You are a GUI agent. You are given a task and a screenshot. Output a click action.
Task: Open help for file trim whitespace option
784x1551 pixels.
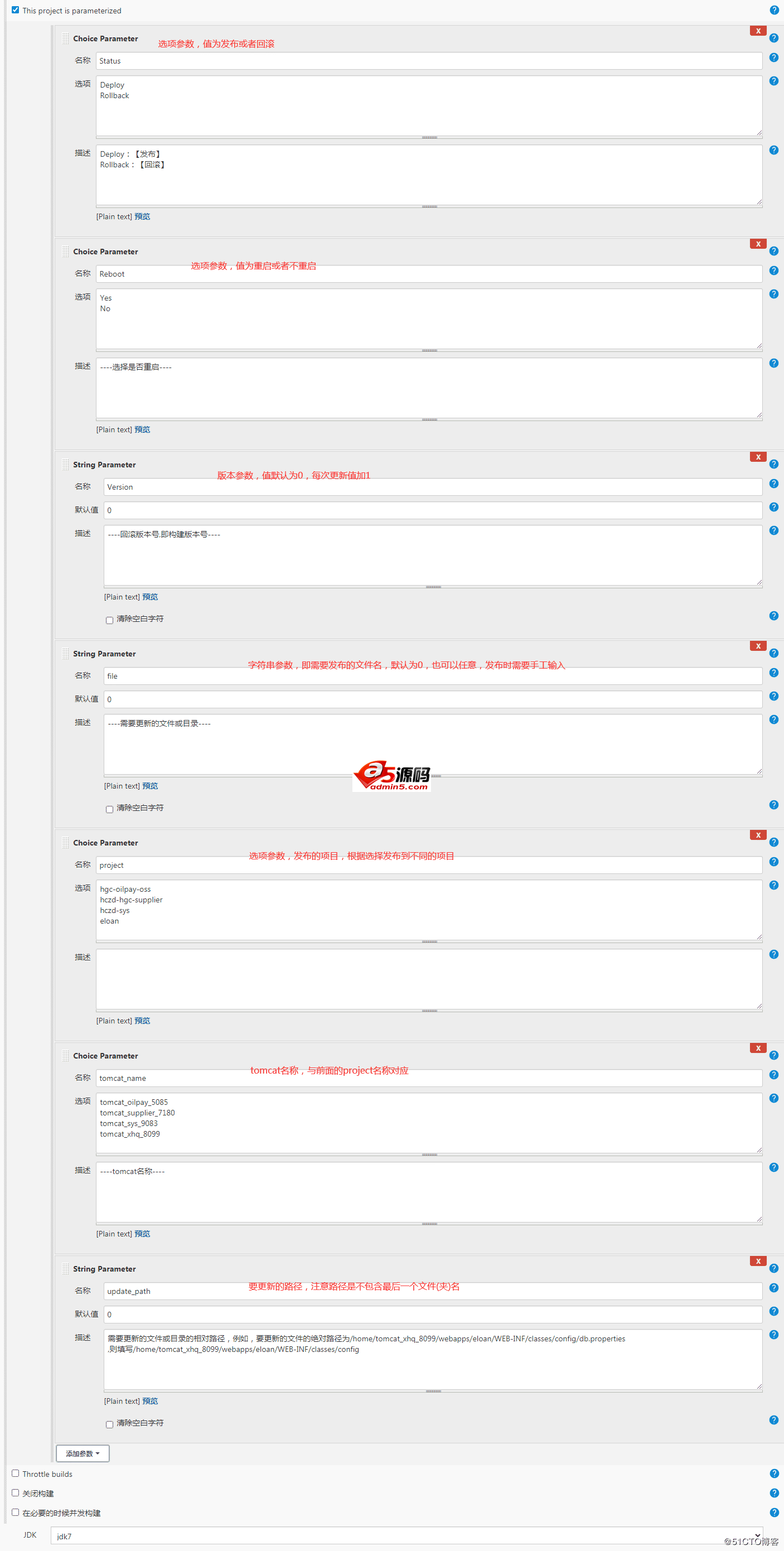[774, 805]
